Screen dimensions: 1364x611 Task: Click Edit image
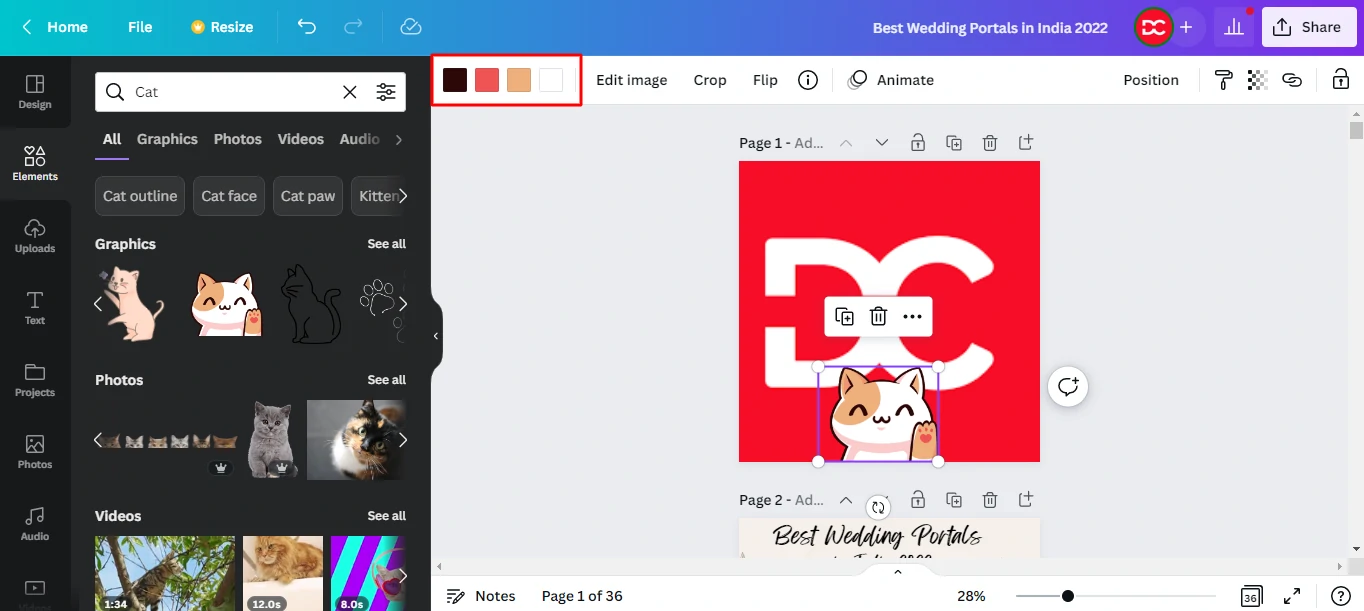(632, 80)
